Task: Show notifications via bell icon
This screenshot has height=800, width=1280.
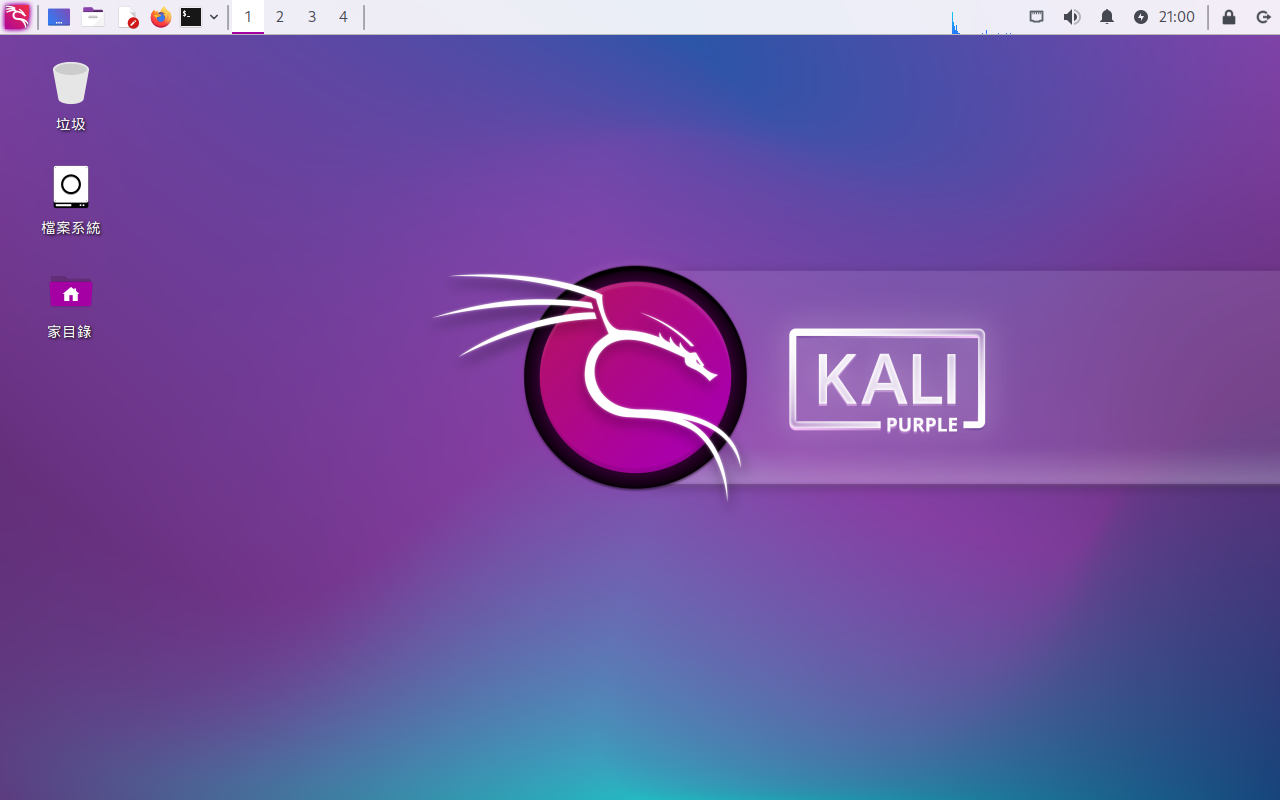Action: click(1107, 17)
